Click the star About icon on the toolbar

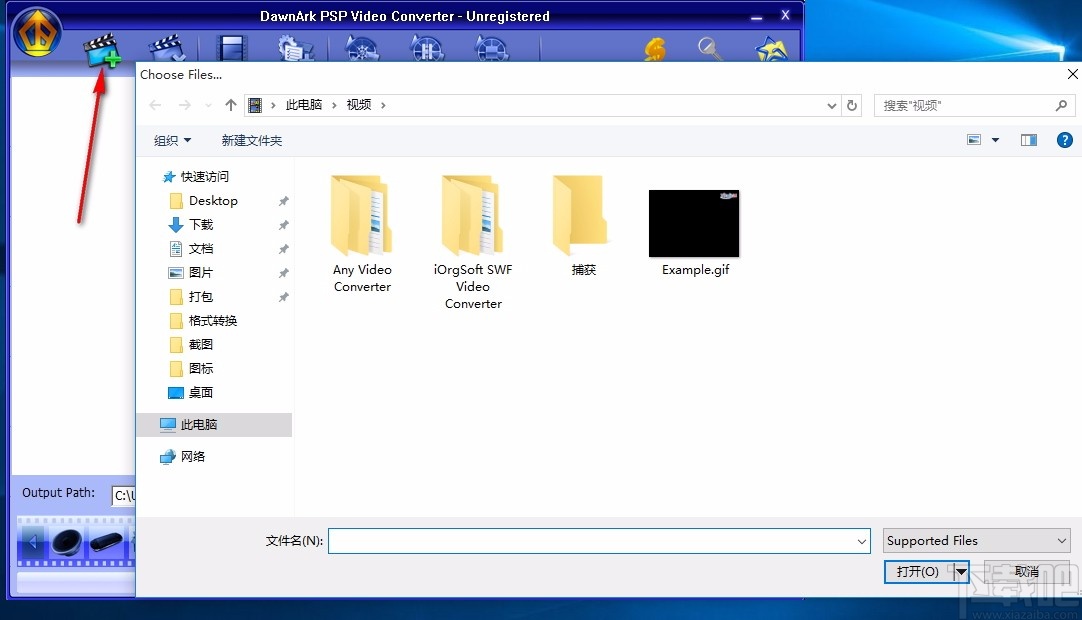click(770, 47)
